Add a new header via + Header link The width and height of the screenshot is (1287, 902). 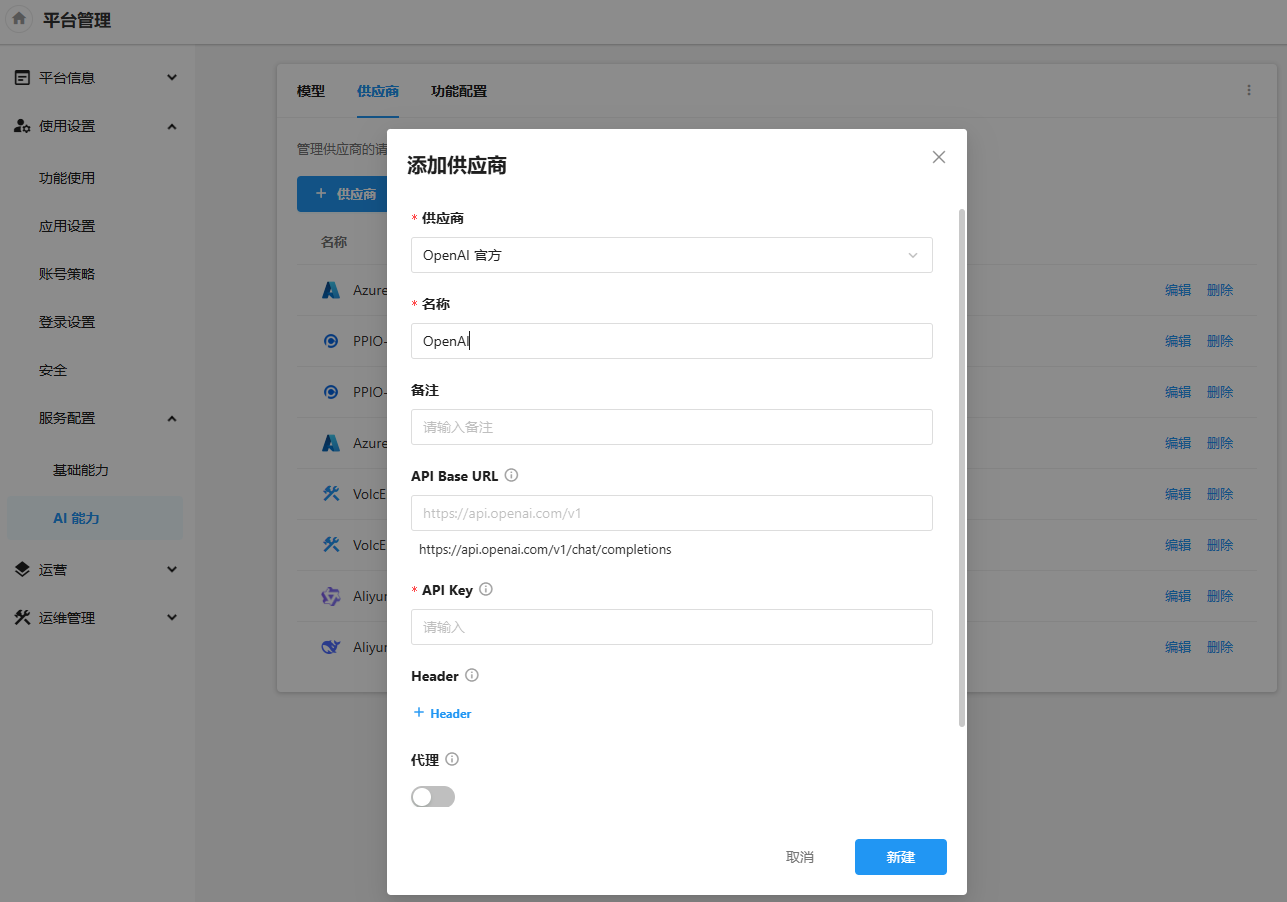(442, 713)
